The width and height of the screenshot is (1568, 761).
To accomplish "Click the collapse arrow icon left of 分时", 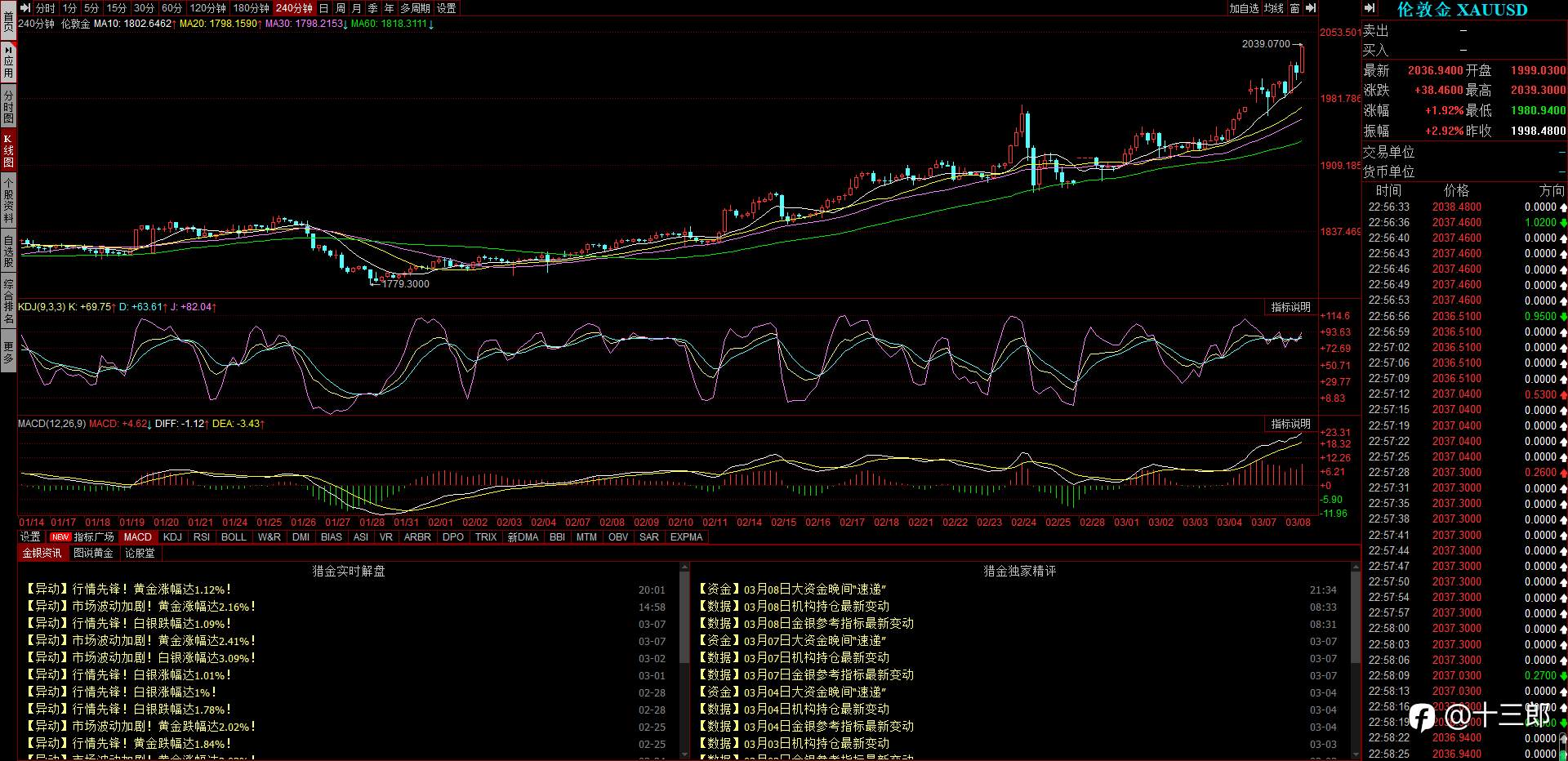I will [25, 8].
